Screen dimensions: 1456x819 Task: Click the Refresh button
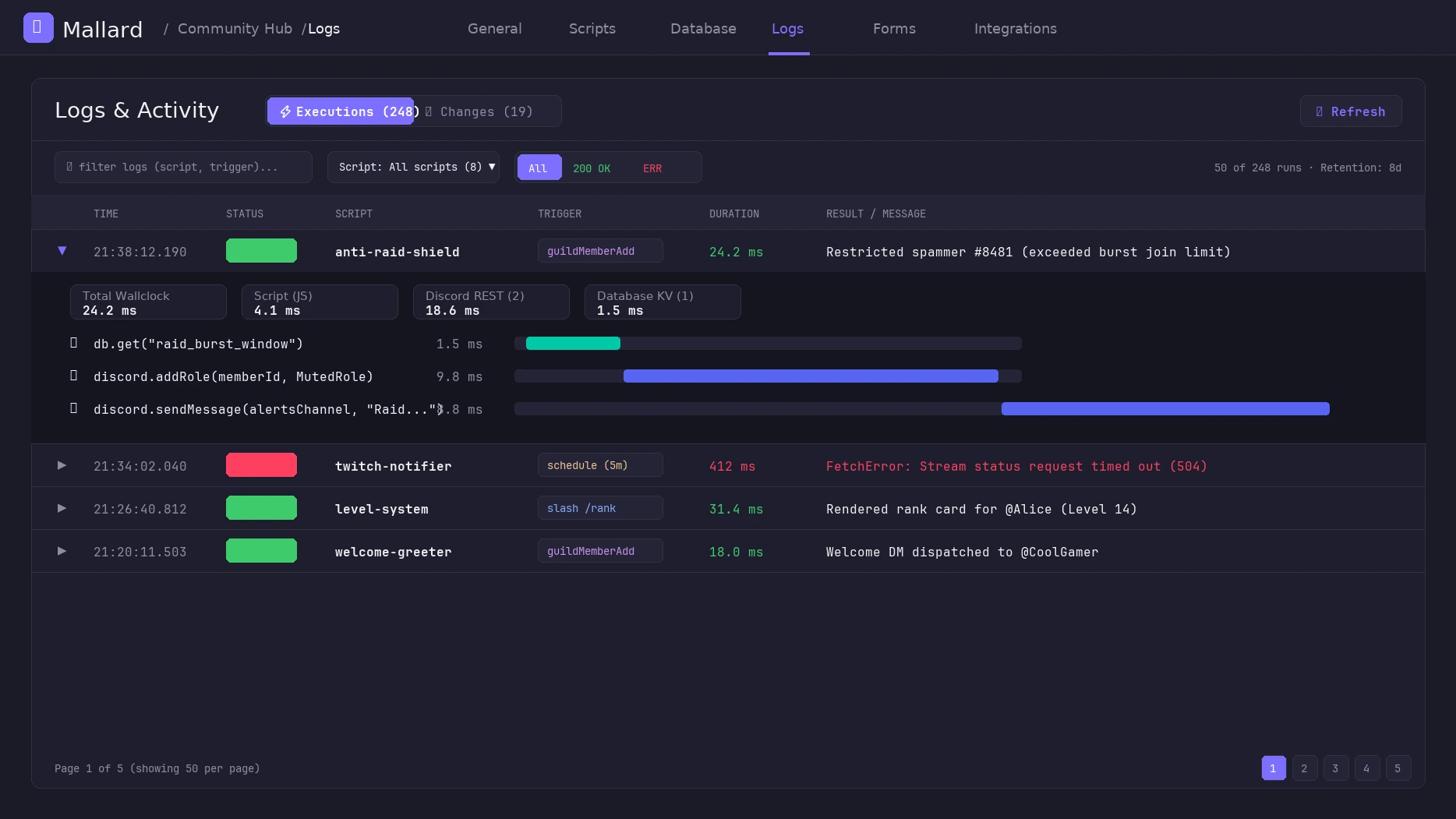tap(1350, 111)
